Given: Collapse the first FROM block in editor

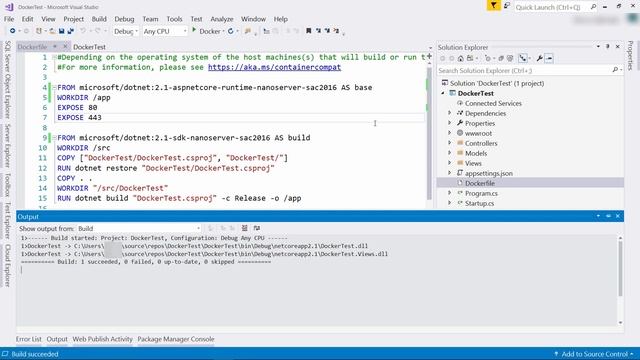Looking at the screenshot, I should click(x=54, y=87).
